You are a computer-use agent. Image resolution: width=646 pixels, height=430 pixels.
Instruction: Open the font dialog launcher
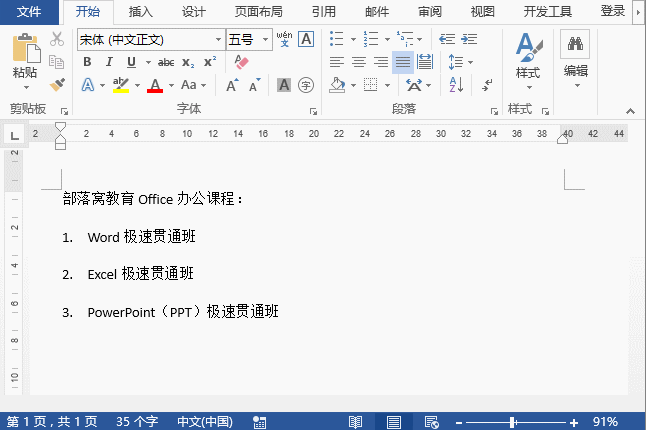(313, 111)
